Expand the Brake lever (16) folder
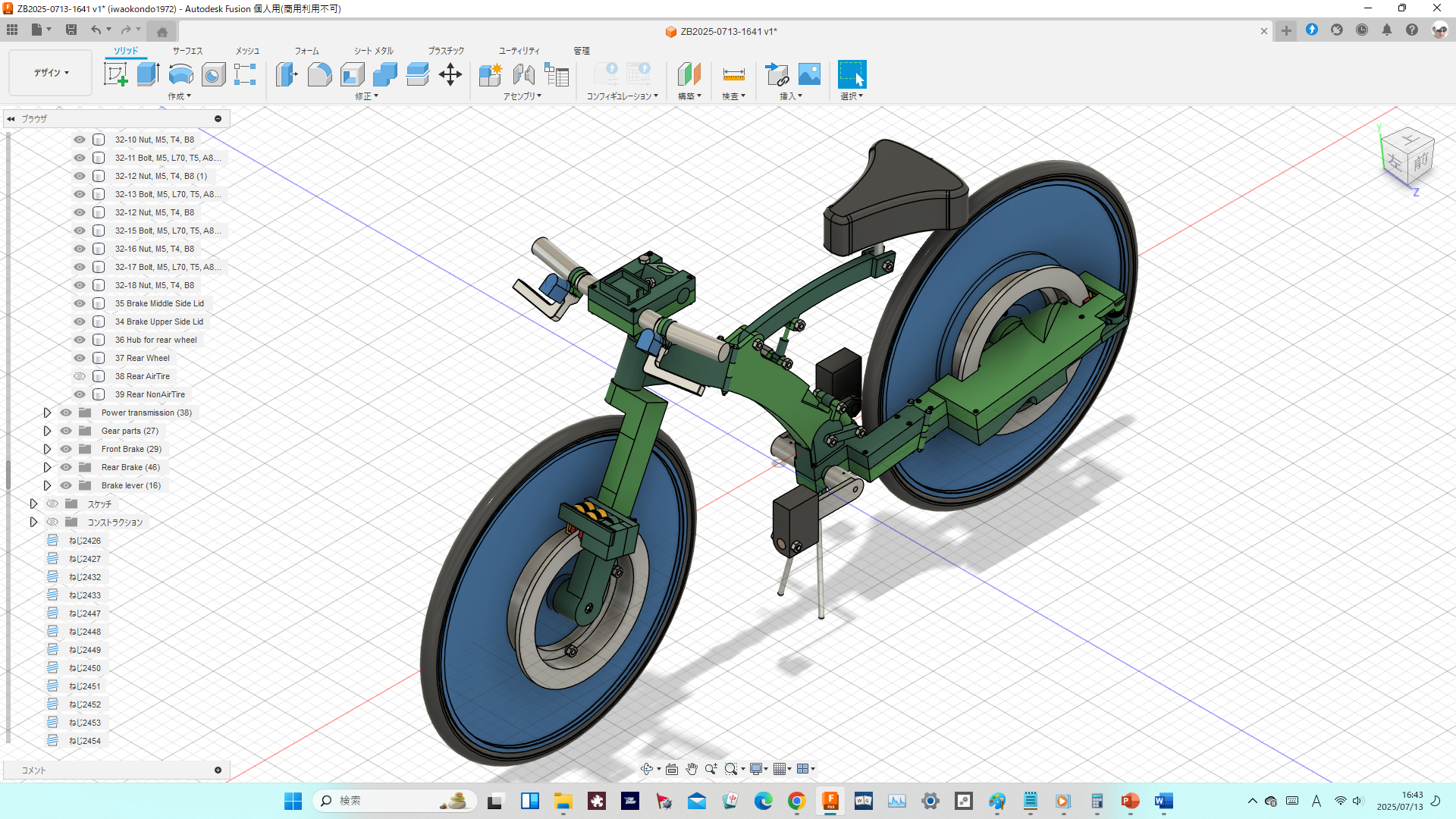 [47, 485]
